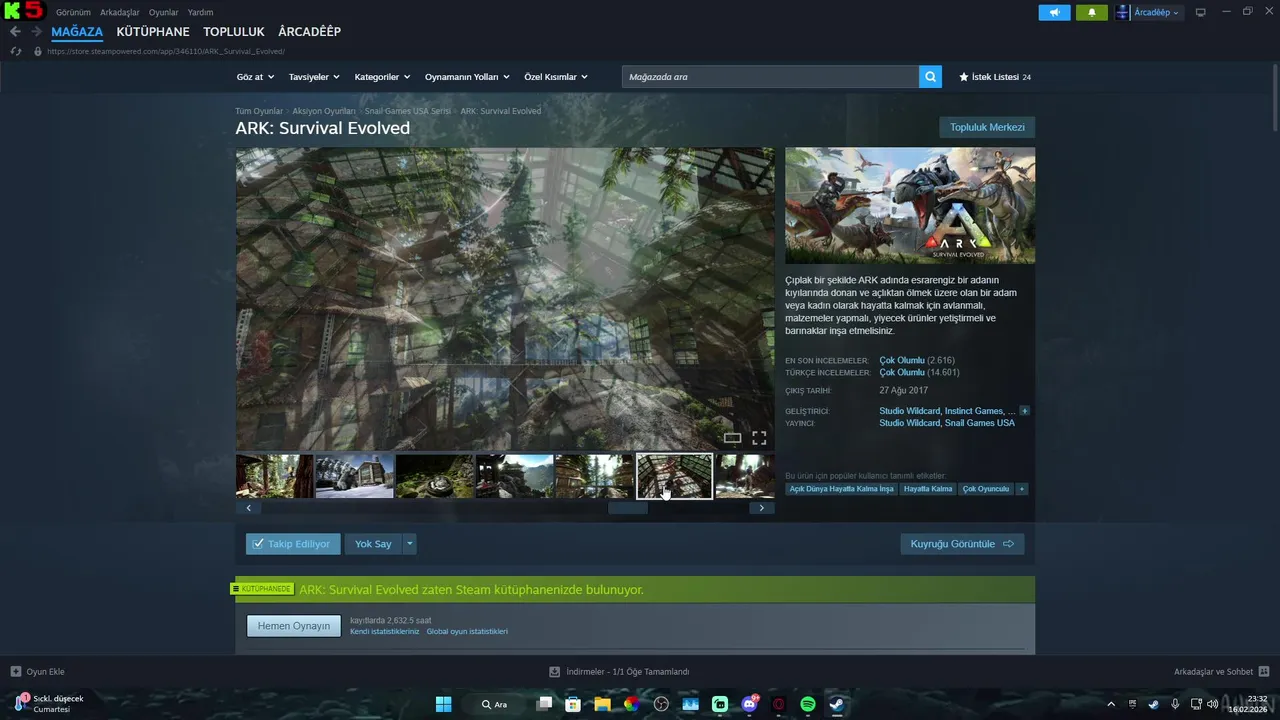
Task: Click the padlock icon beside the URL
Action: pyautogui.click(x=38, y=51)
